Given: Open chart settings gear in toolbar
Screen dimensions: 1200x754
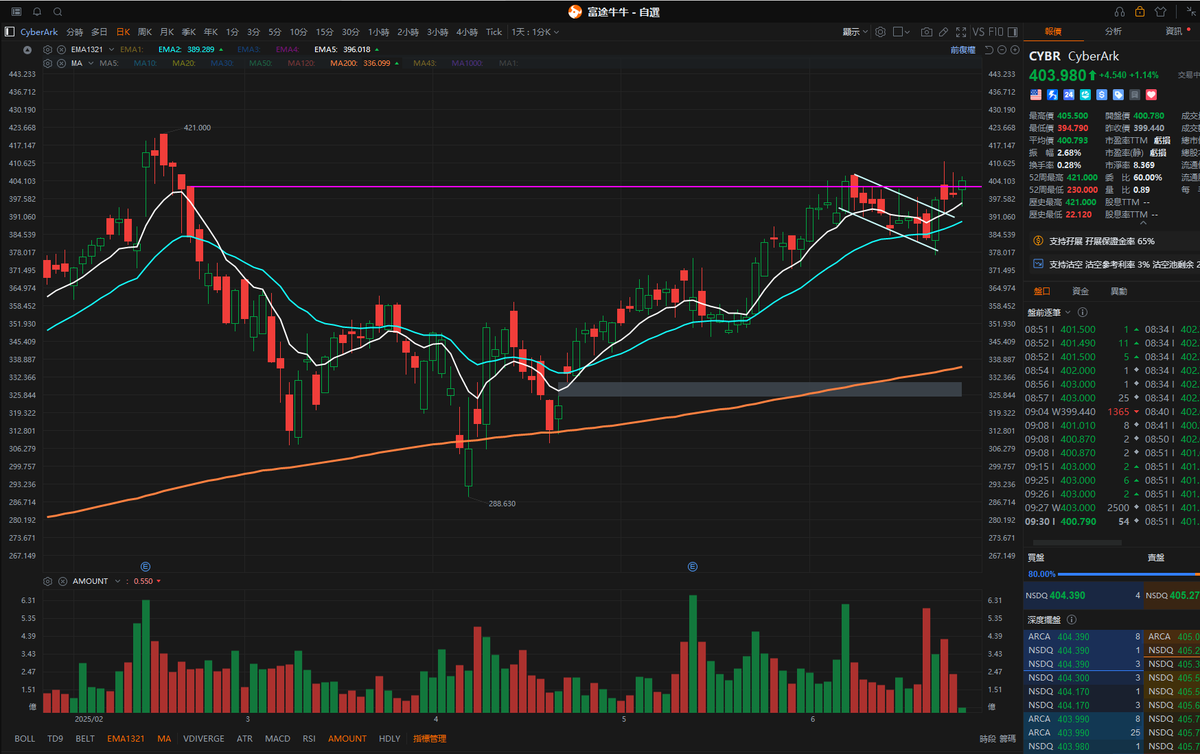Looking at the screenshot, I should pyautogui.click(x=880, y=32).
